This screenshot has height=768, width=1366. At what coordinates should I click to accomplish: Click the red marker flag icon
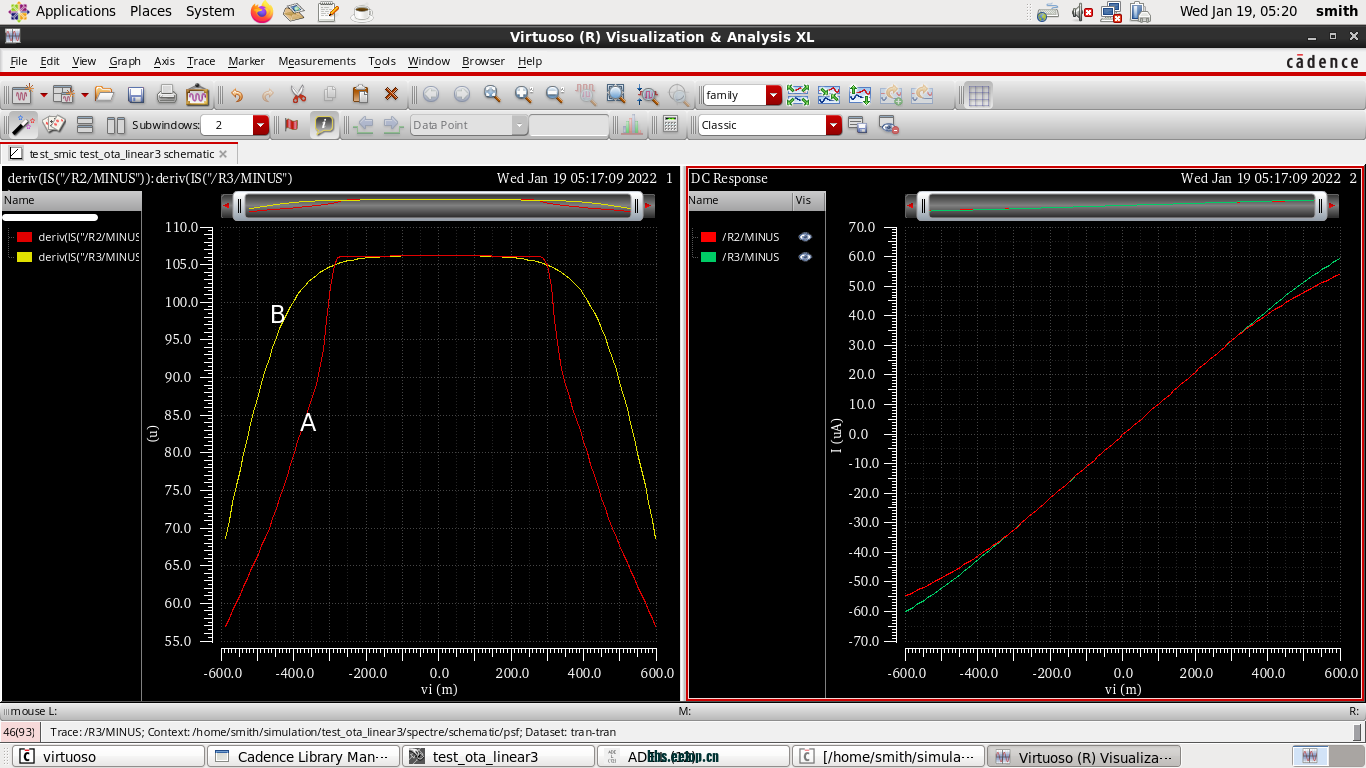click(x=292, y=125)
